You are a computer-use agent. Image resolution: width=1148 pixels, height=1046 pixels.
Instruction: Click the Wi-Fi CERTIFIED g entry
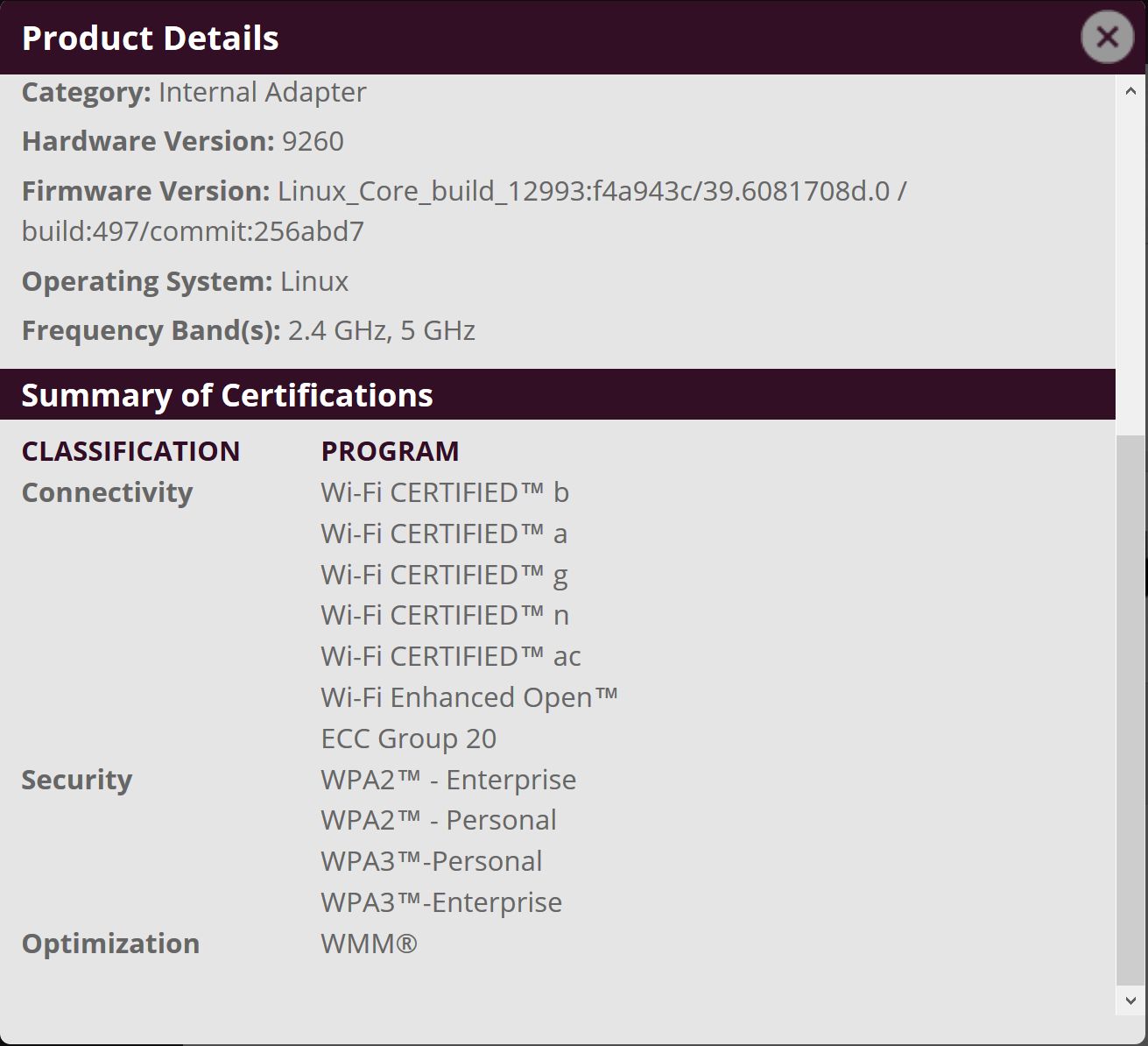click(x=444, y=575)
